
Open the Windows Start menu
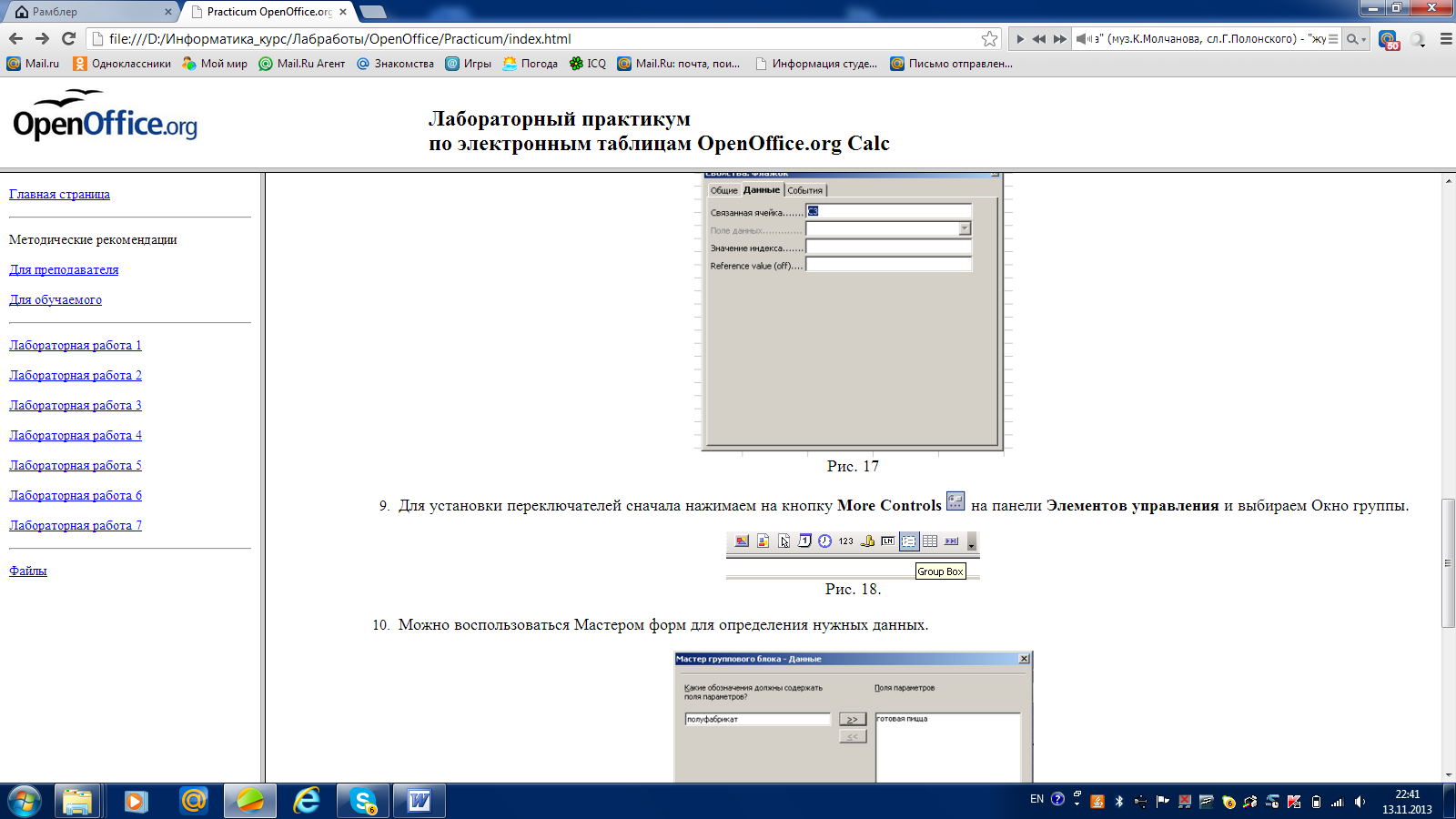click(25, 802)
